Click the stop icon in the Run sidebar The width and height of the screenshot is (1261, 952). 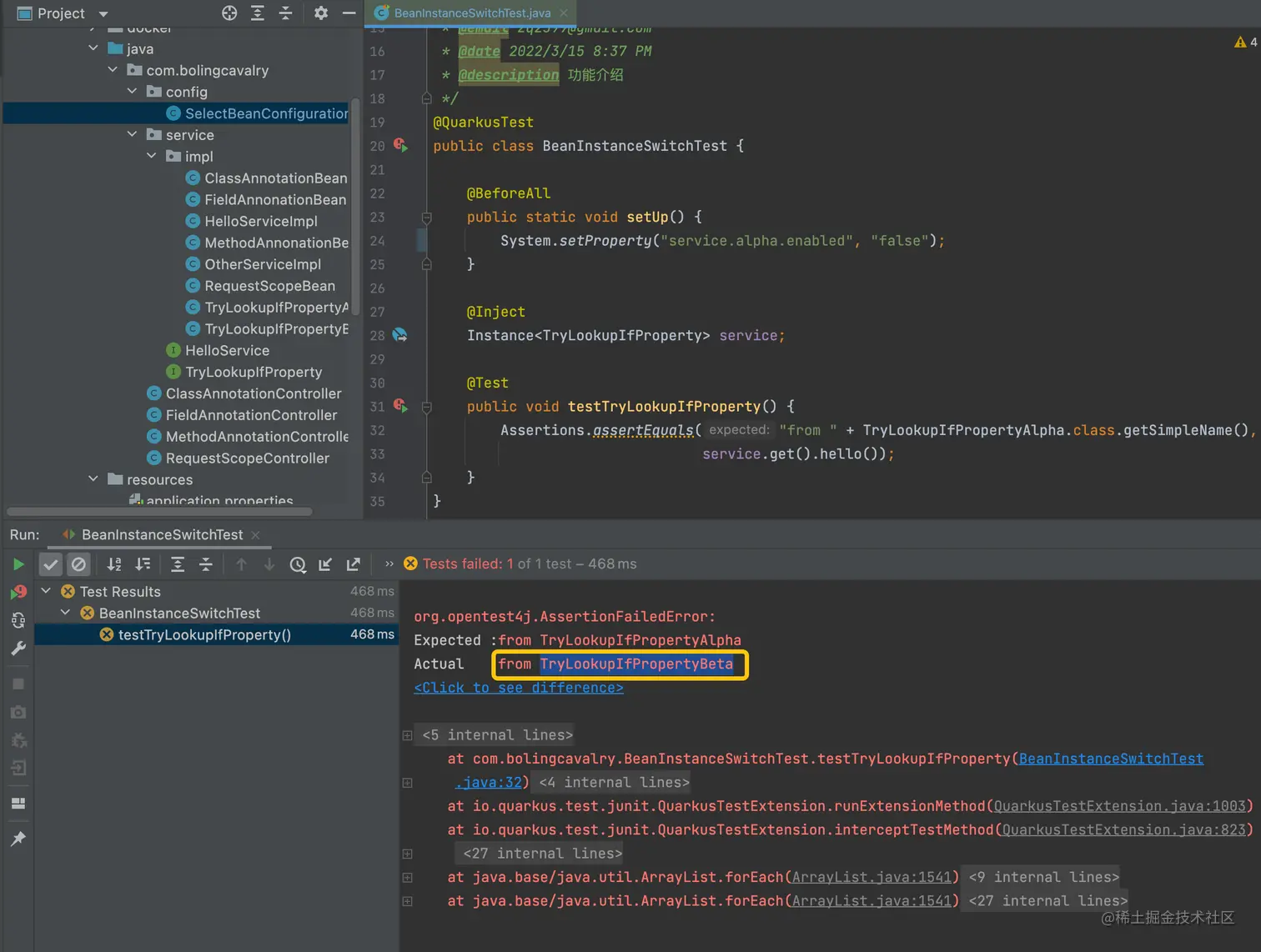tap(18, 684)
